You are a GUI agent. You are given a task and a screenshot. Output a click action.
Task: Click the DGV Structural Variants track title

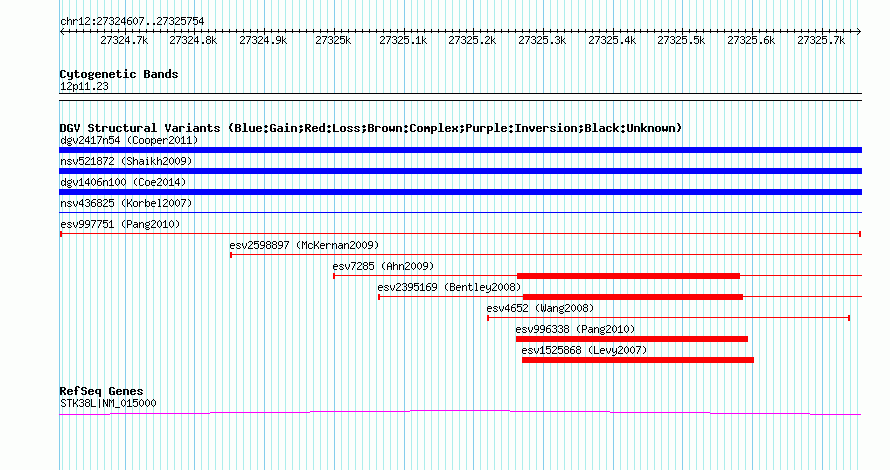[x=371, y=128]
